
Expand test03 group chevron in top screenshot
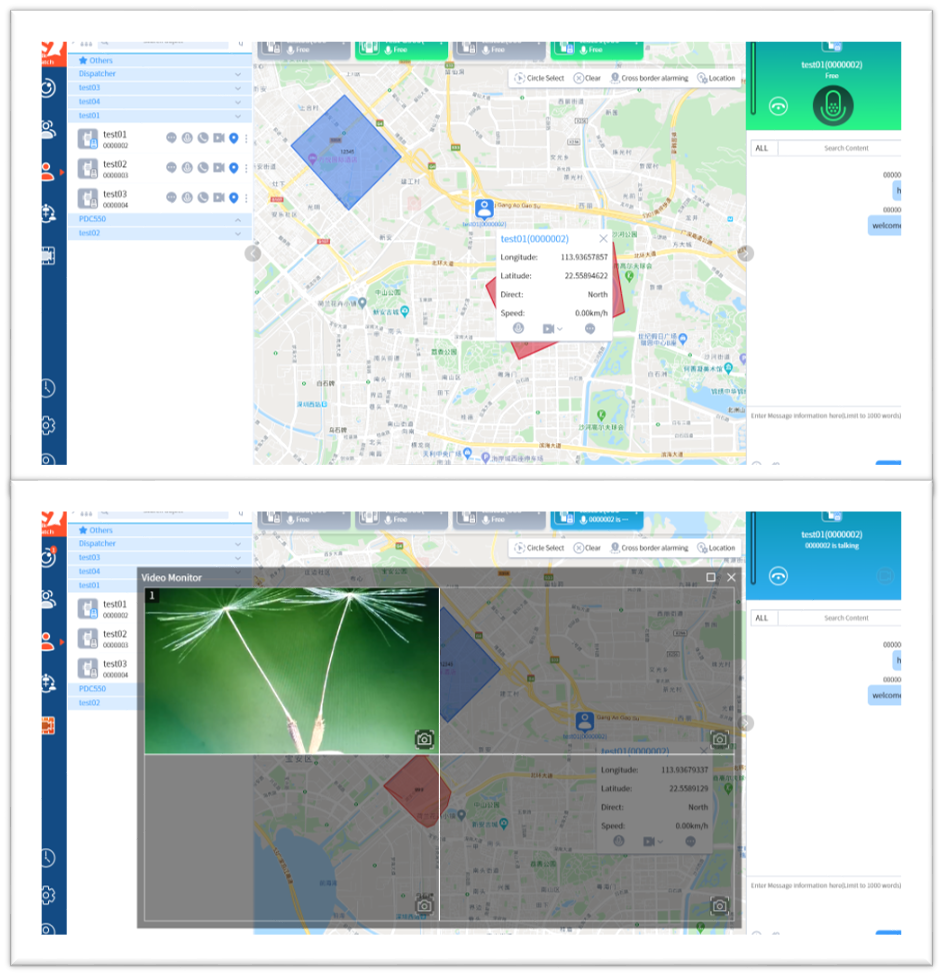coord(238,88)
